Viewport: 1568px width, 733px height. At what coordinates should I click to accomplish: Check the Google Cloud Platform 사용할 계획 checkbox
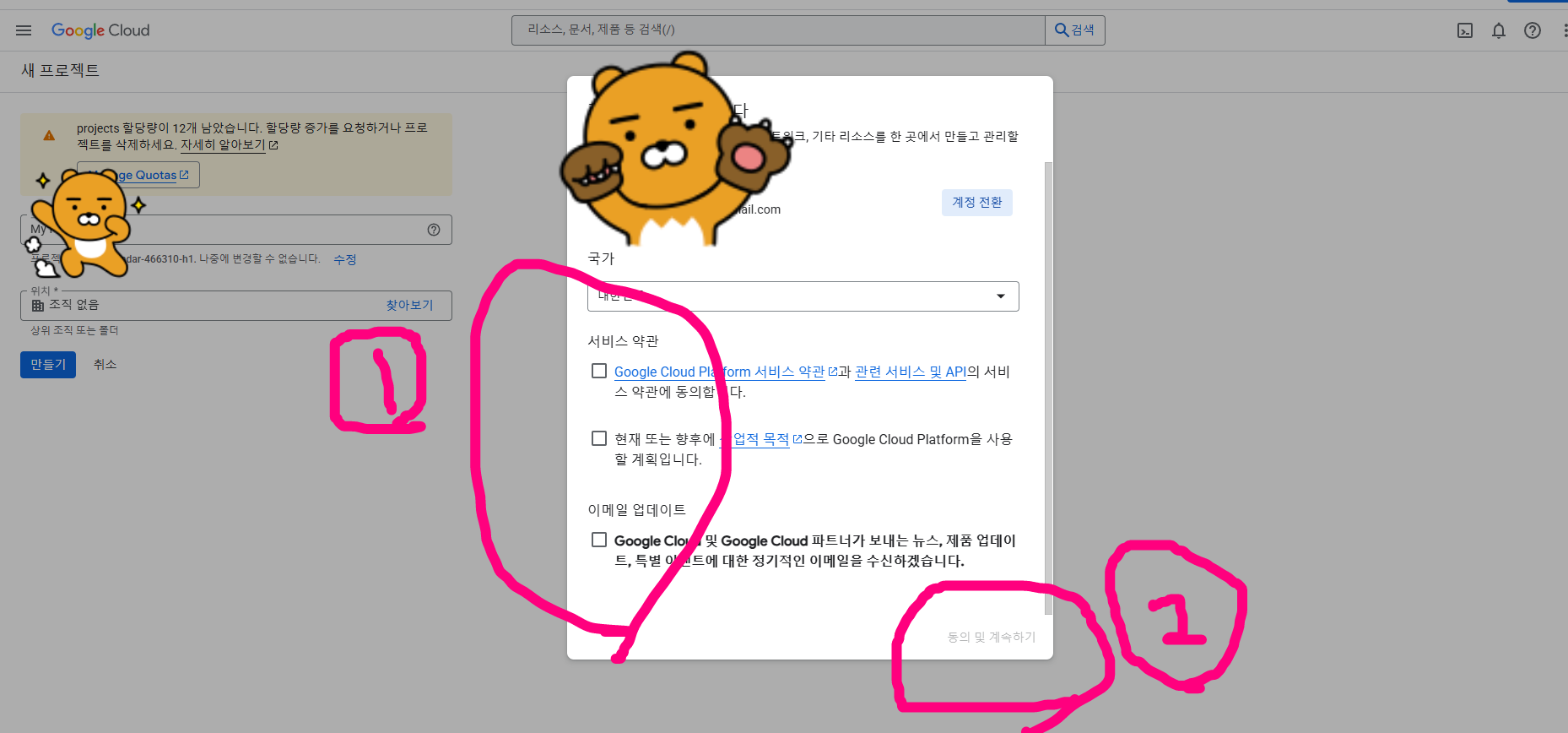(x=599, y=438)
